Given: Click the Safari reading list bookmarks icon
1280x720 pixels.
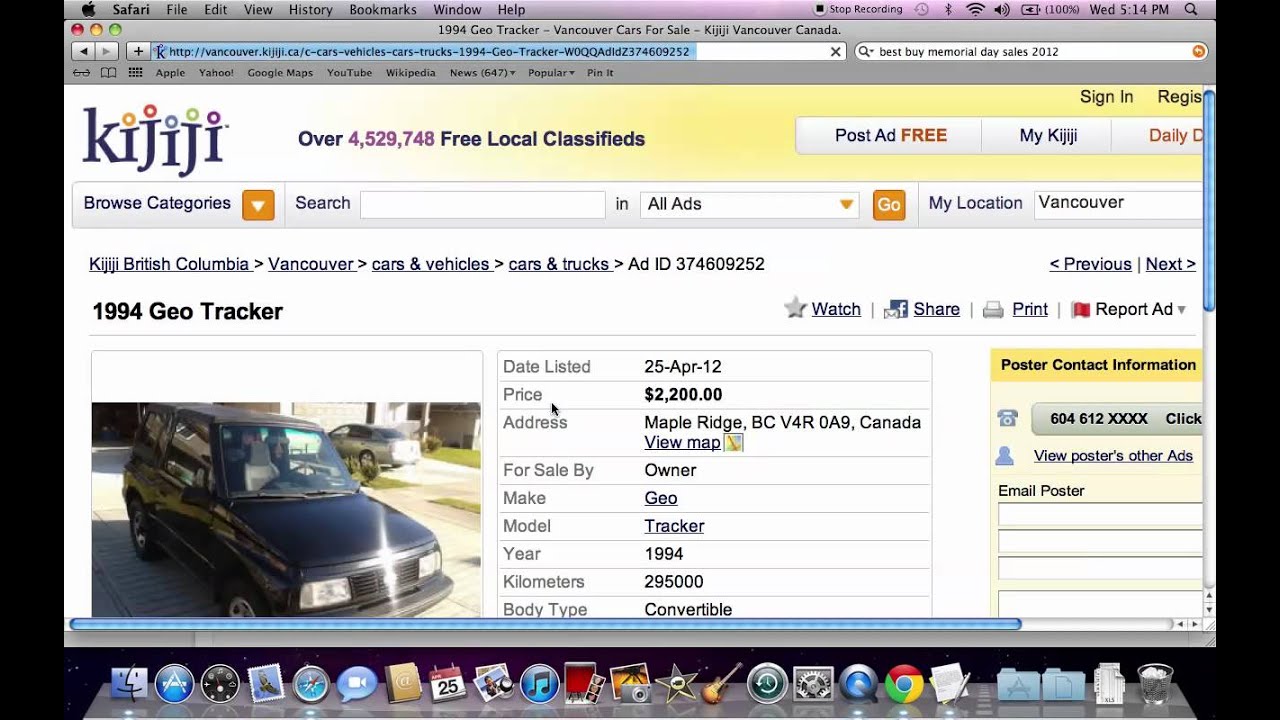Looking at the screenshot, I should click(108, 73).
